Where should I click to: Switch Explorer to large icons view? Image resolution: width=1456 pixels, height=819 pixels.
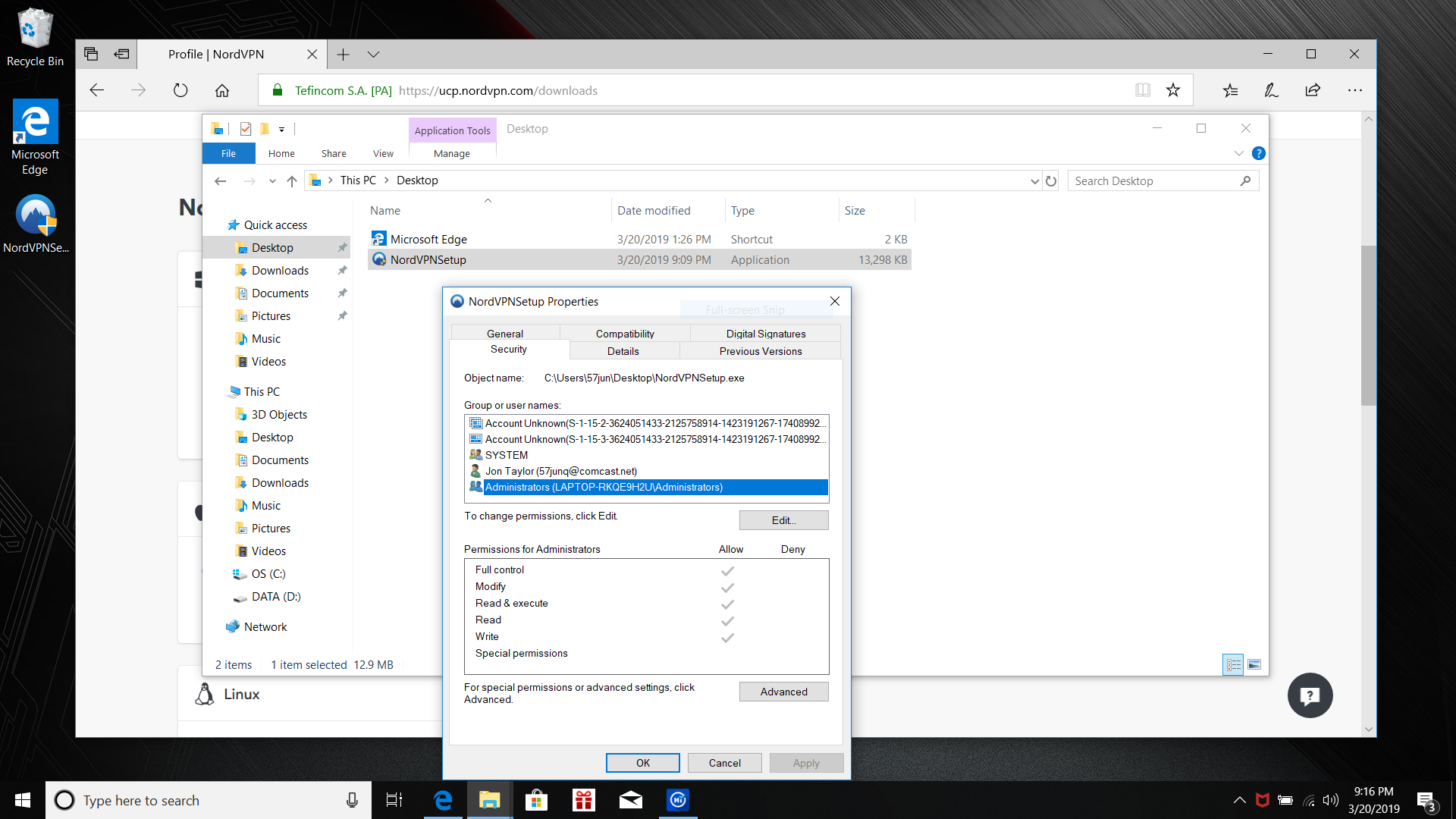coord(1254,665)
